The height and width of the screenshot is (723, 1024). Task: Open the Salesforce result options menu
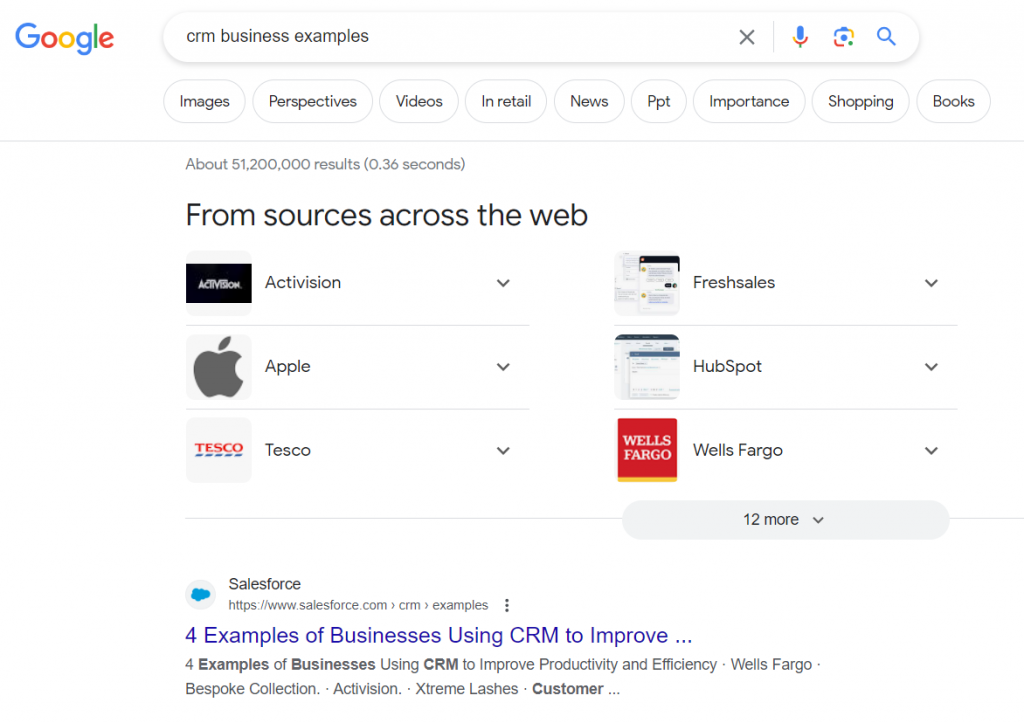point(507,605)
